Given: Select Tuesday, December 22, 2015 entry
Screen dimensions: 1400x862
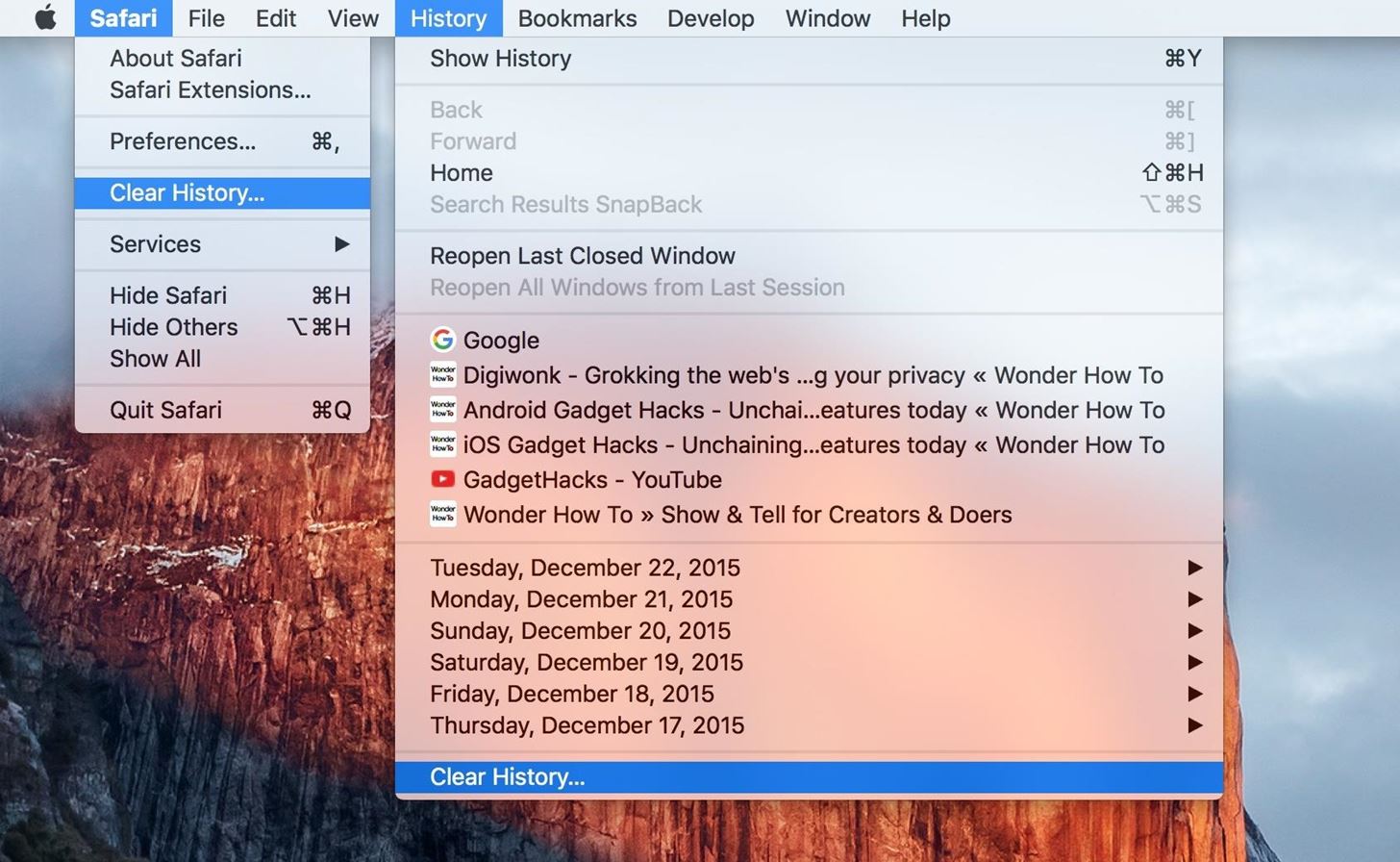Looking at the screenshot, I should (809, 568).
